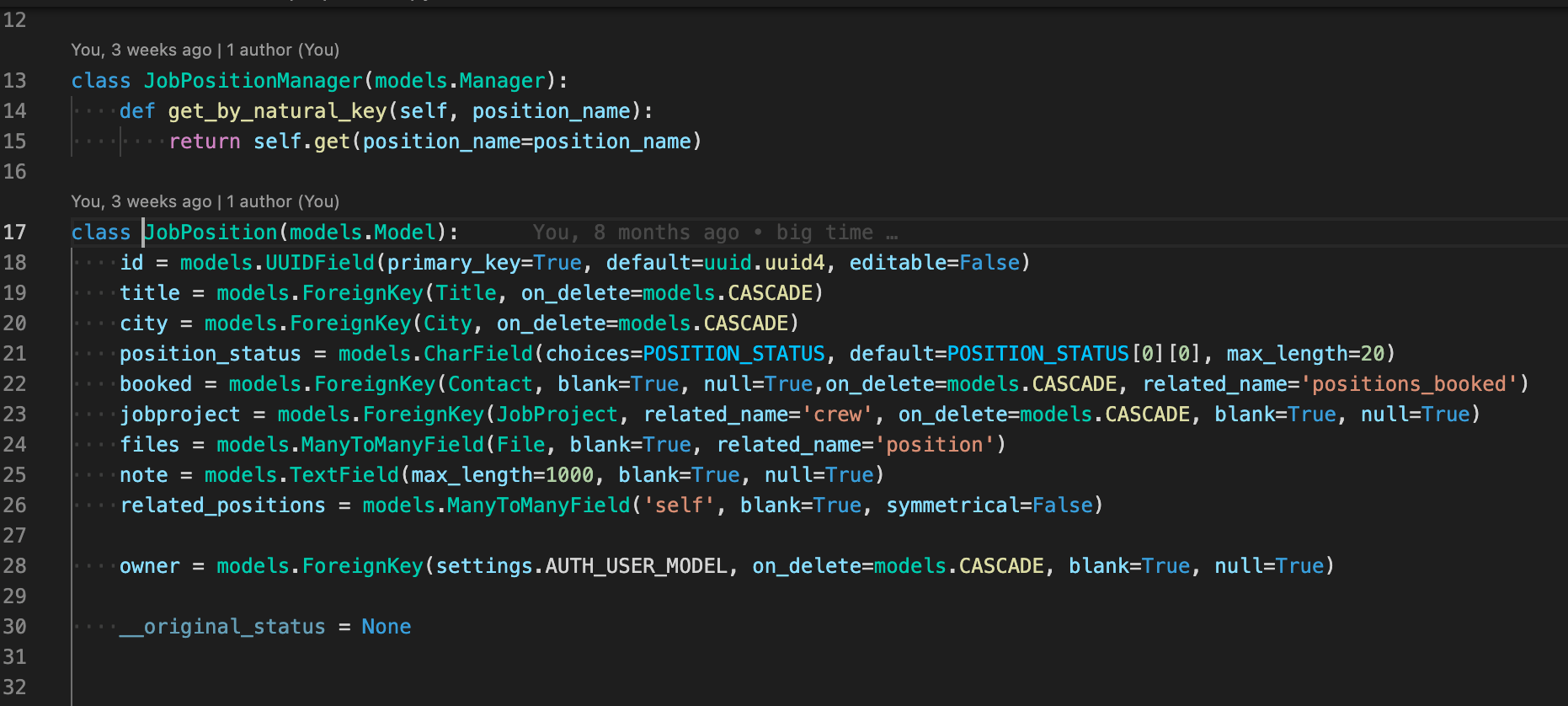Click the CodeLens author annotation above JobPosition class
Viewport: 1568px width, 706px height.
click(205, 201)
